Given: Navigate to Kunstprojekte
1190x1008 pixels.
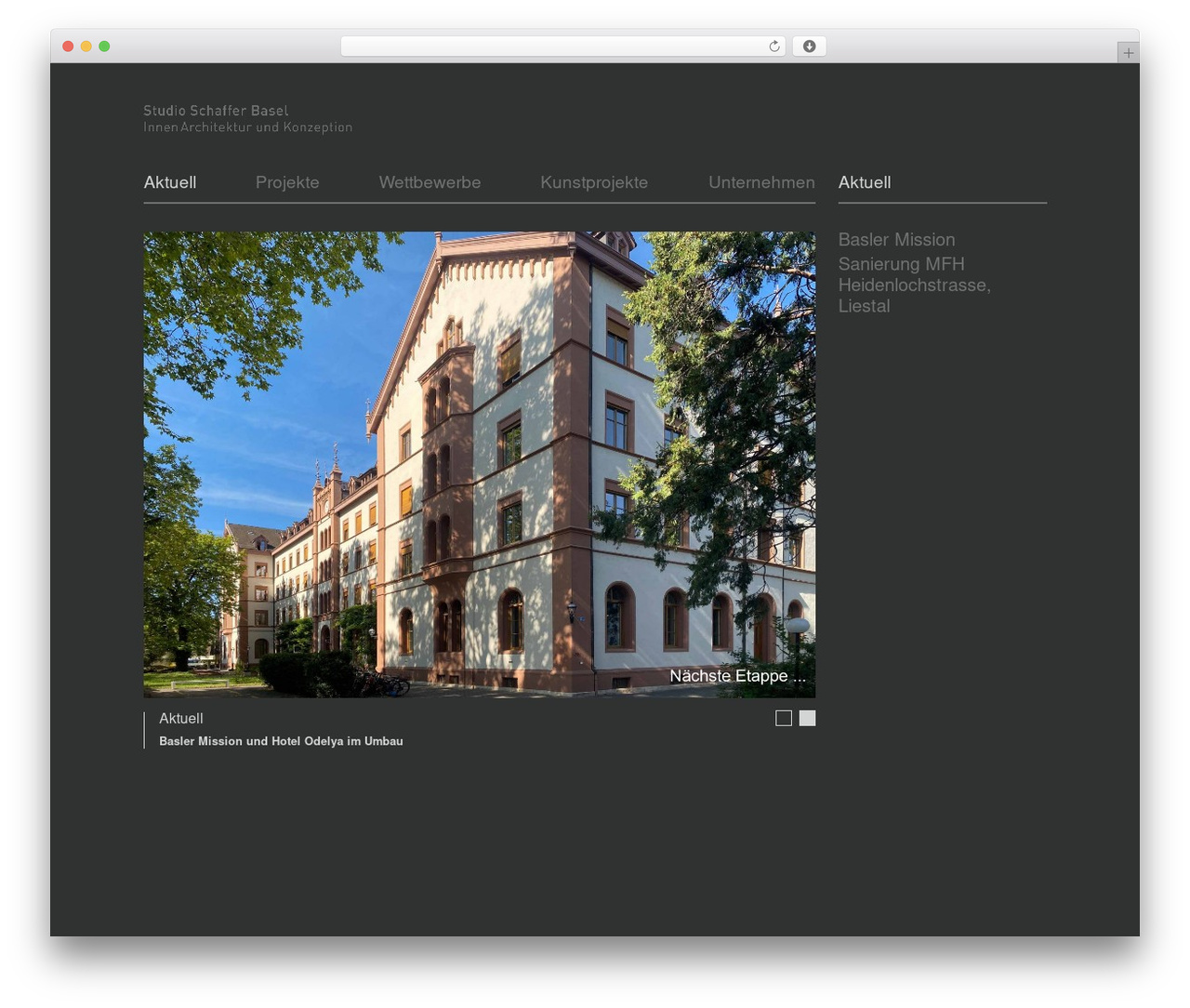Looking at the screenshot, I should click(594, 182).
